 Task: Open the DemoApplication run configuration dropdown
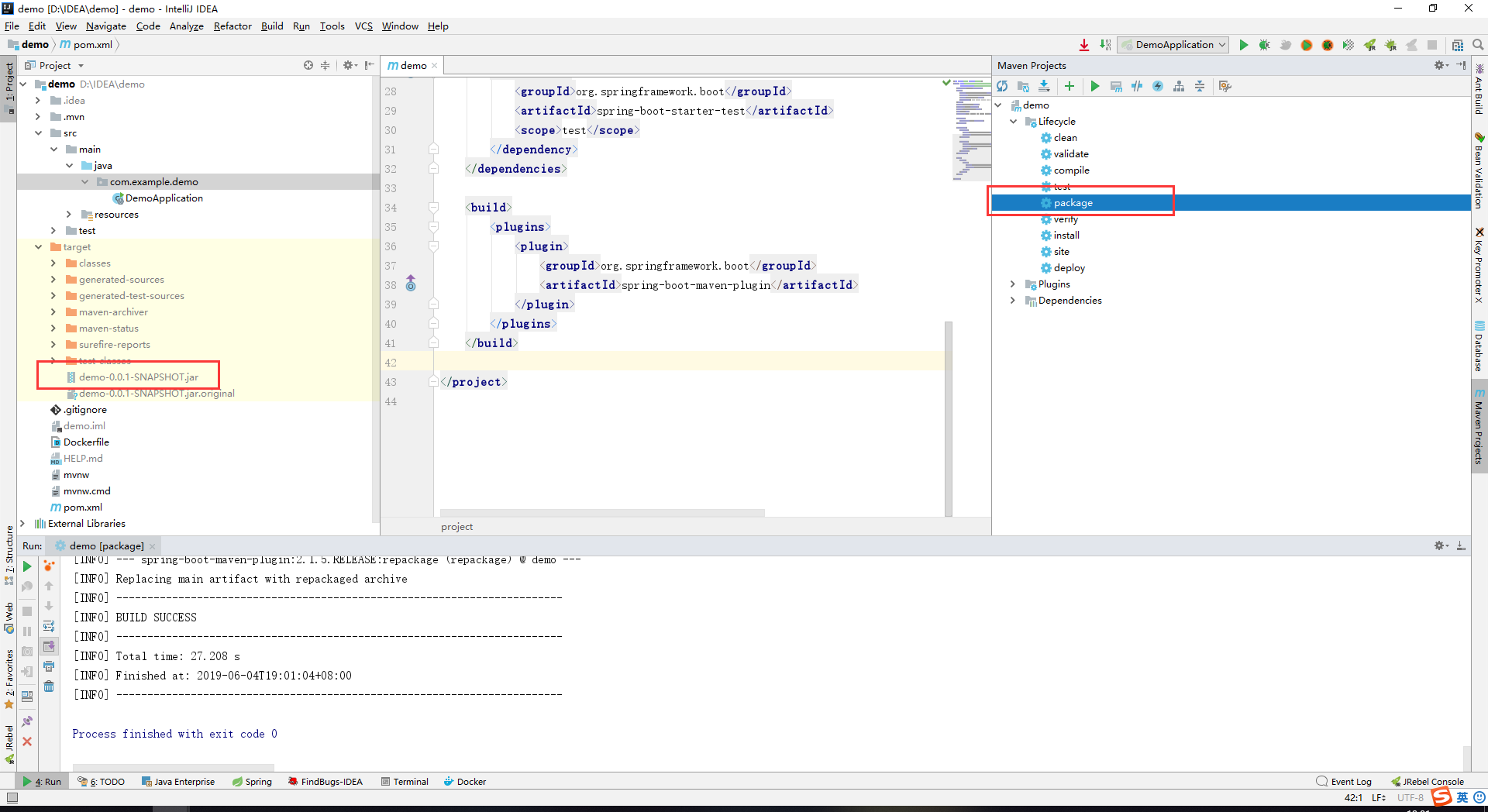[x=1174, y=45]
